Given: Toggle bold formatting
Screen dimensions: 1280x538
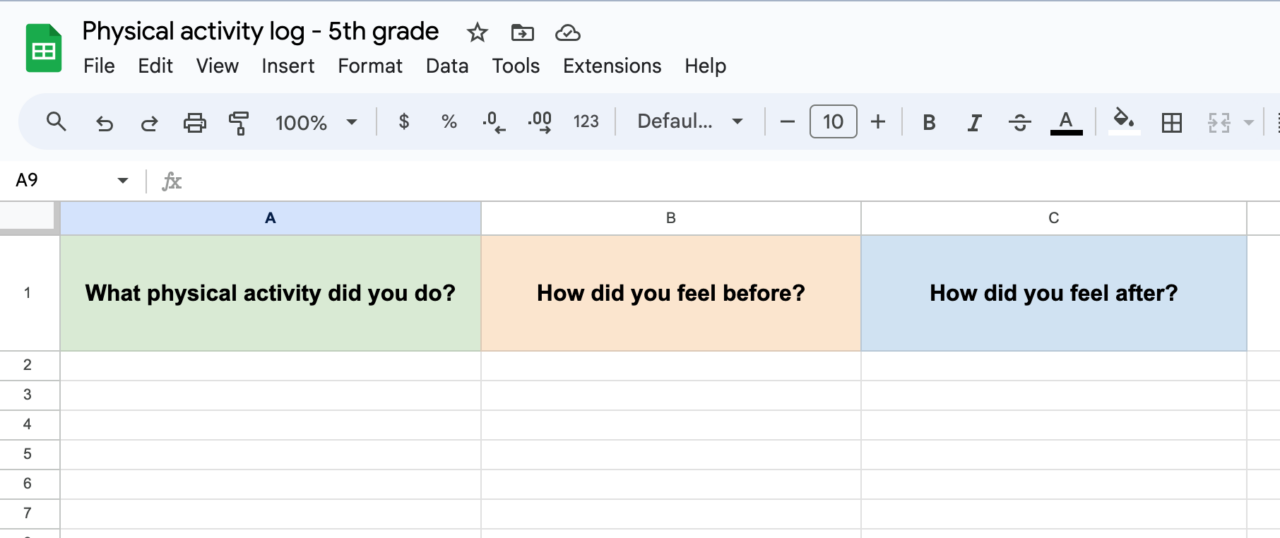Looking at the screenshot, I should click(x=929, y=122).
